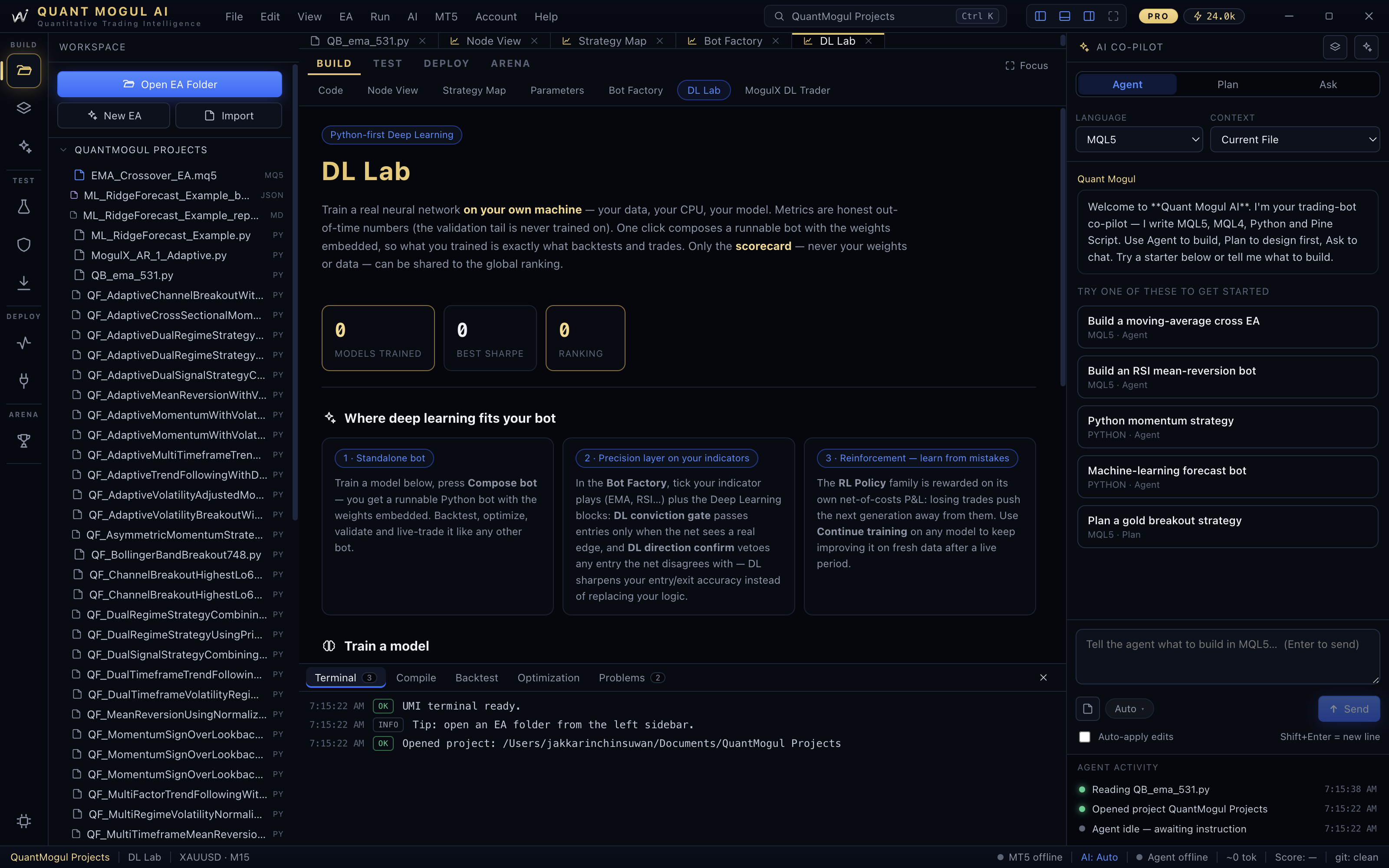The image size is (1389, 868).
Task: Switch co-pilot to Agent mode
Action: 1127,84
